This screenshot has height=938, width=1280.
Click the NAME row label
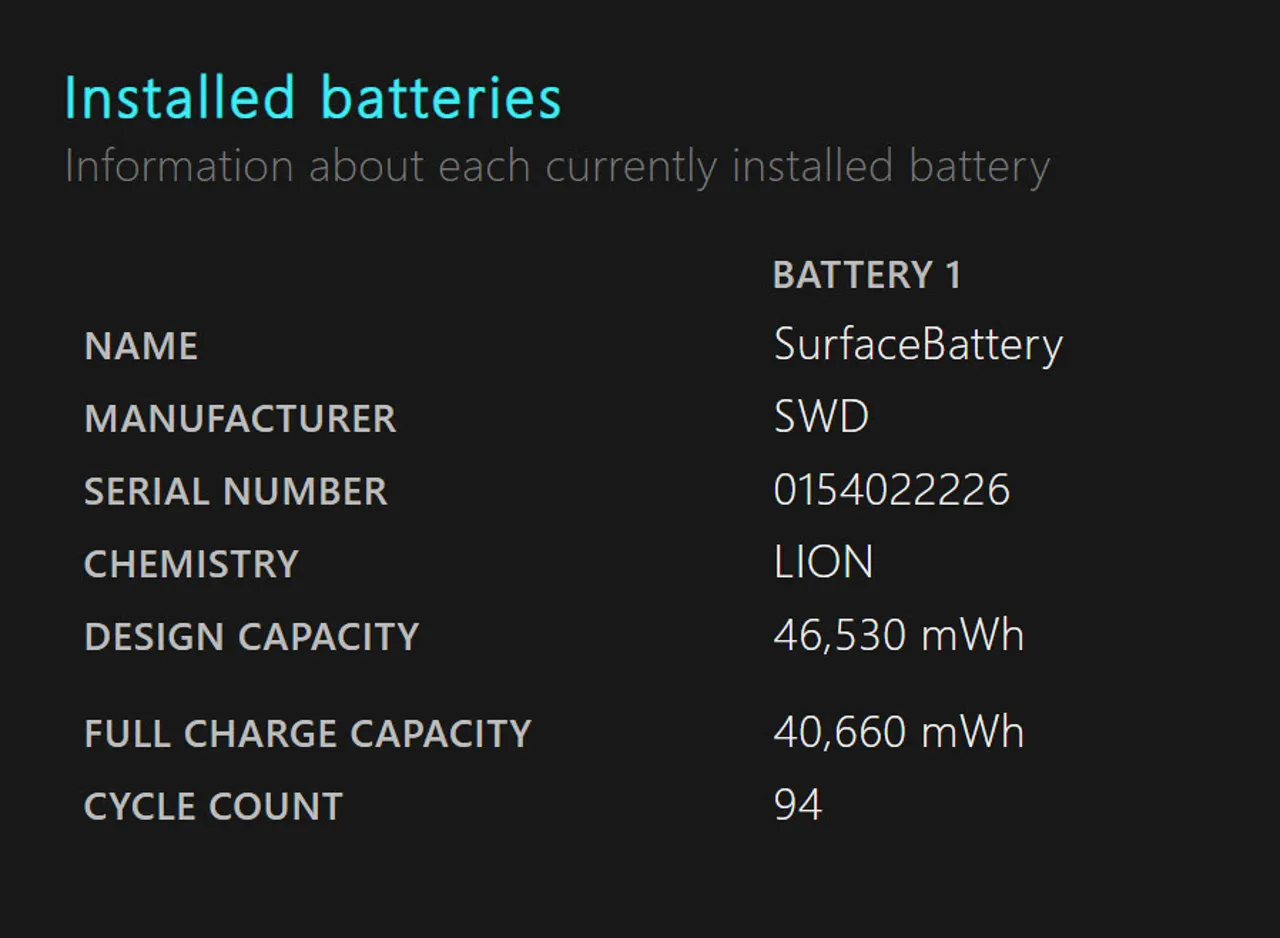pyautogui.click(x=141, y=346)
